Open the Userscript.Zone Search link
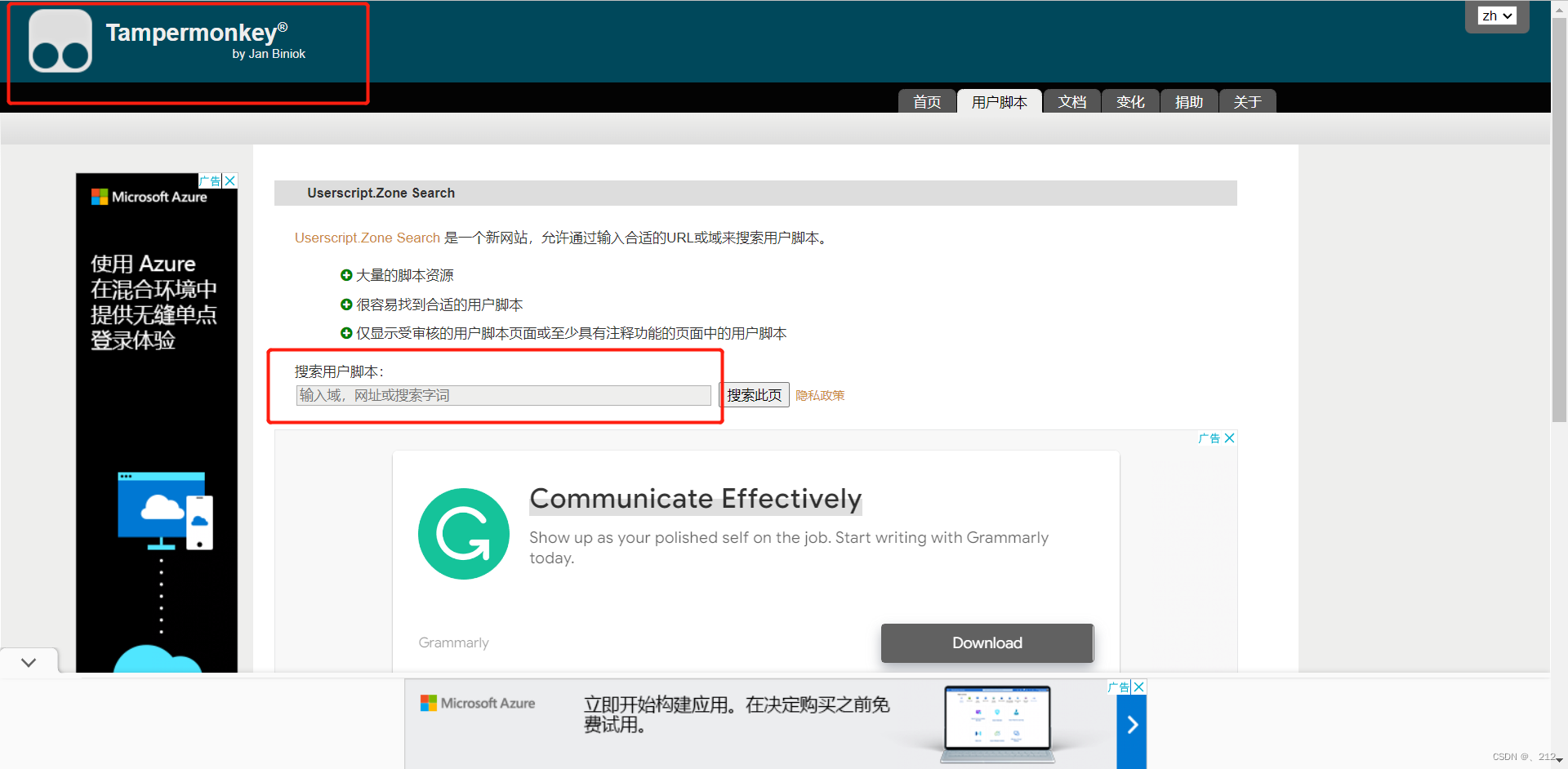1568x769 pixels. pos(367,238)
